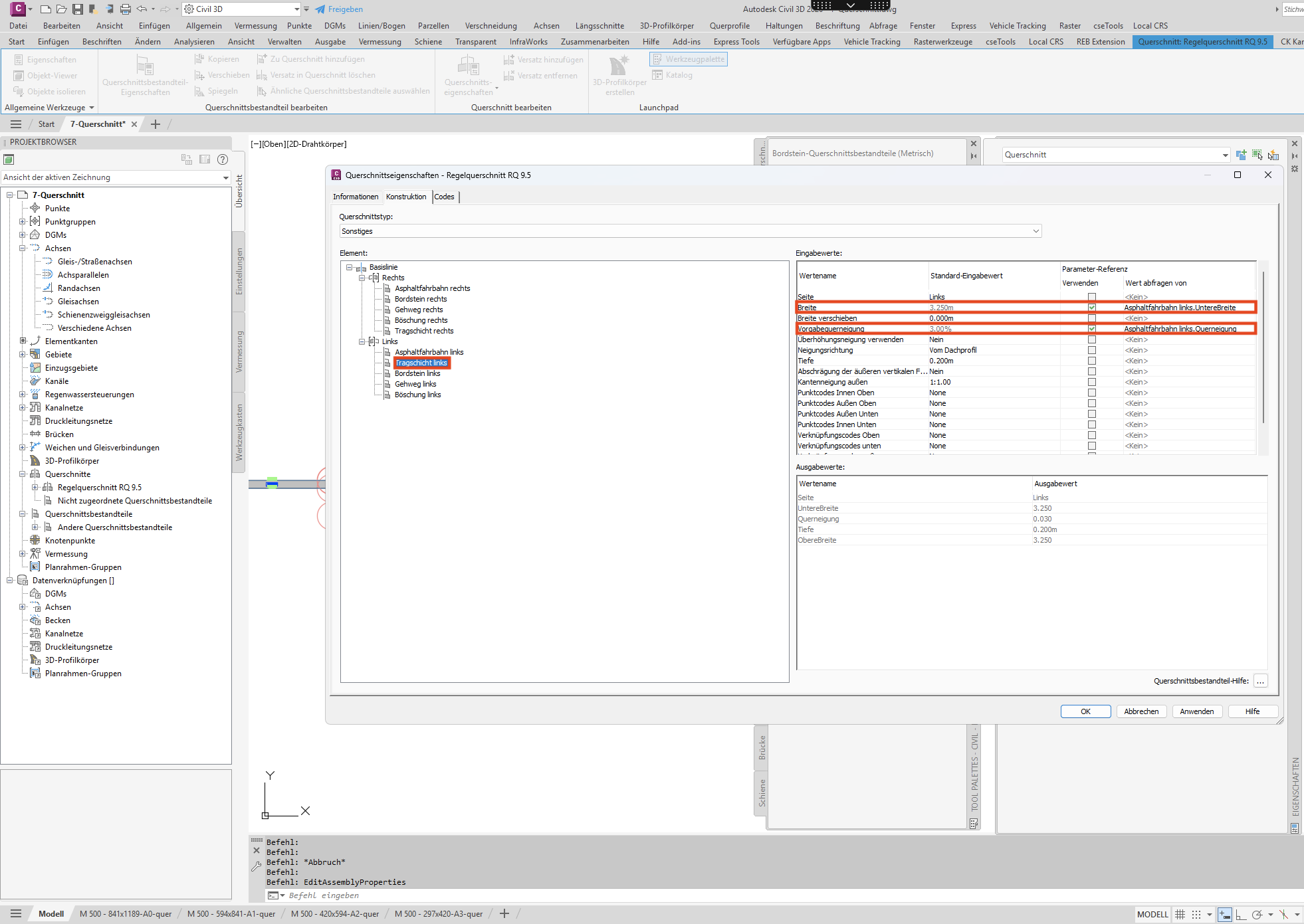Uncheck Verwenden checkbox for Vorgabequerneigung row
Viewport: 1304px width, 924px height.
pos(1092,329)
